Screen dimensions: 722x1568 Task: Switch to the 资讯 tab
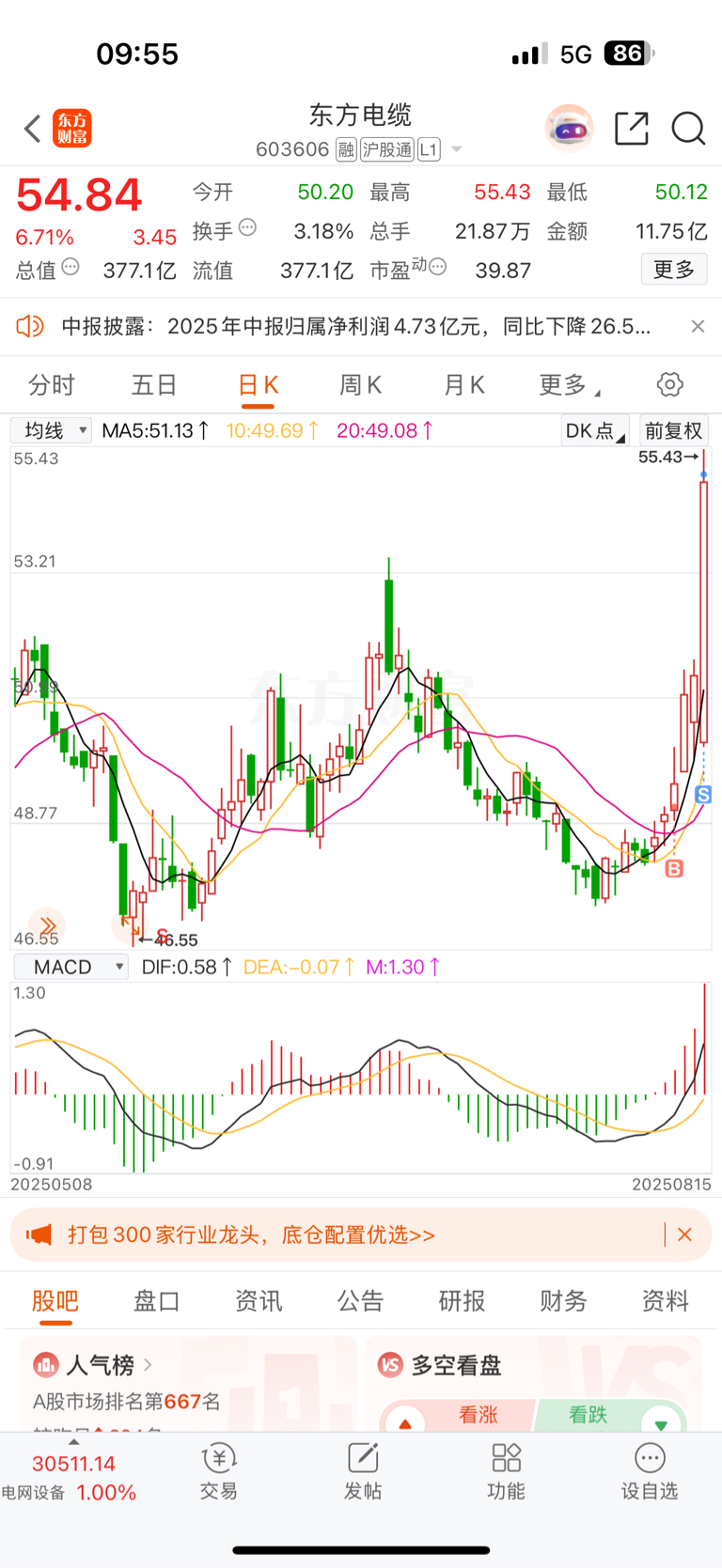click(x=259, y=1301)
